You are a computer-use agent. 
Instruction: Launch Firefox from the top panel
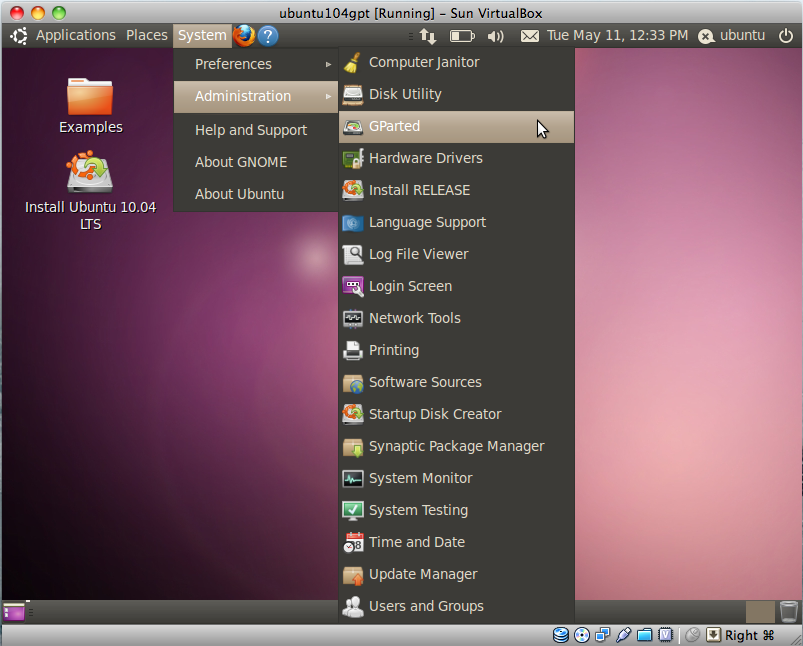click(x=244, y=35)
